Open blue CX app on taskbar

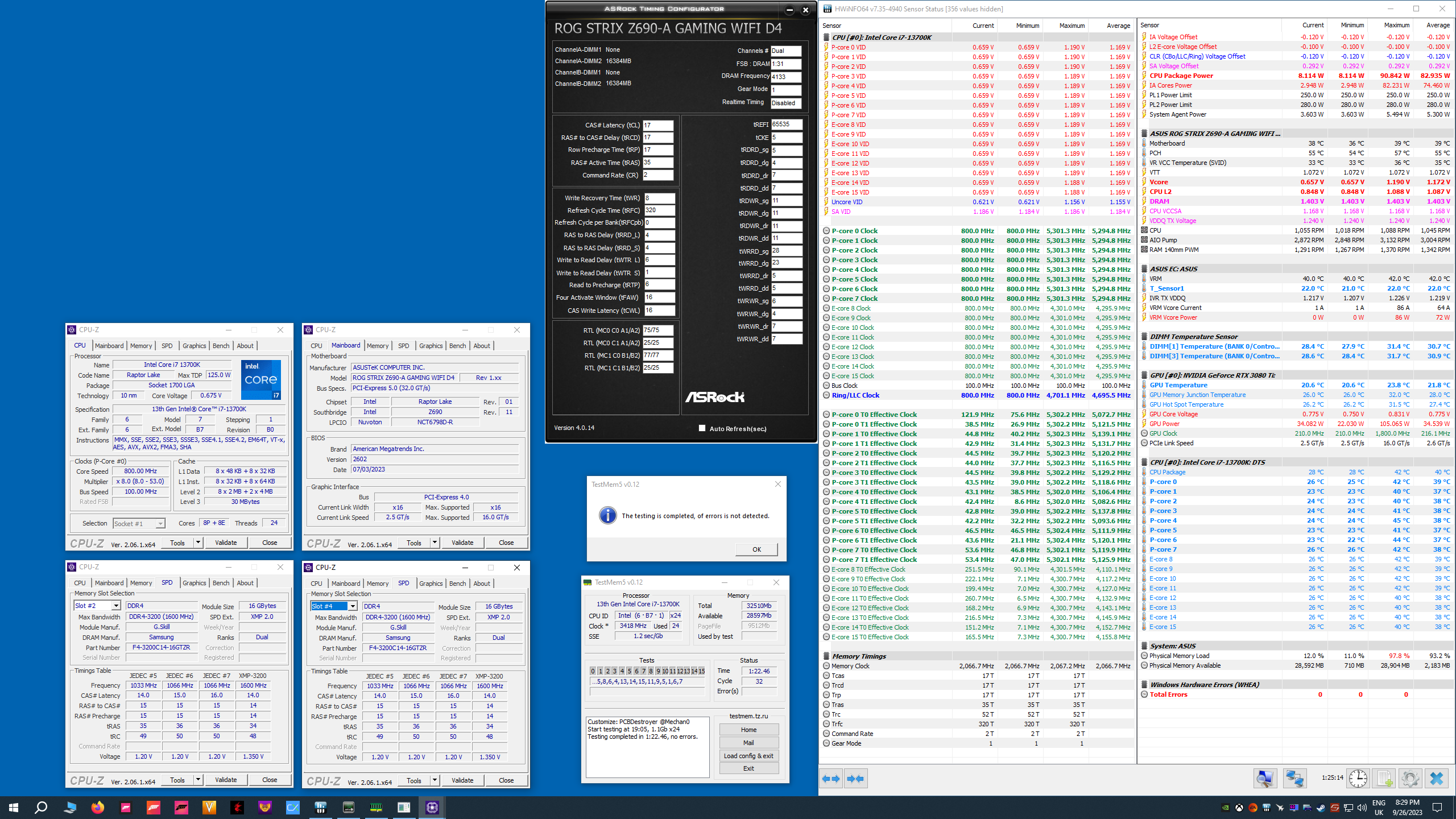293,807
